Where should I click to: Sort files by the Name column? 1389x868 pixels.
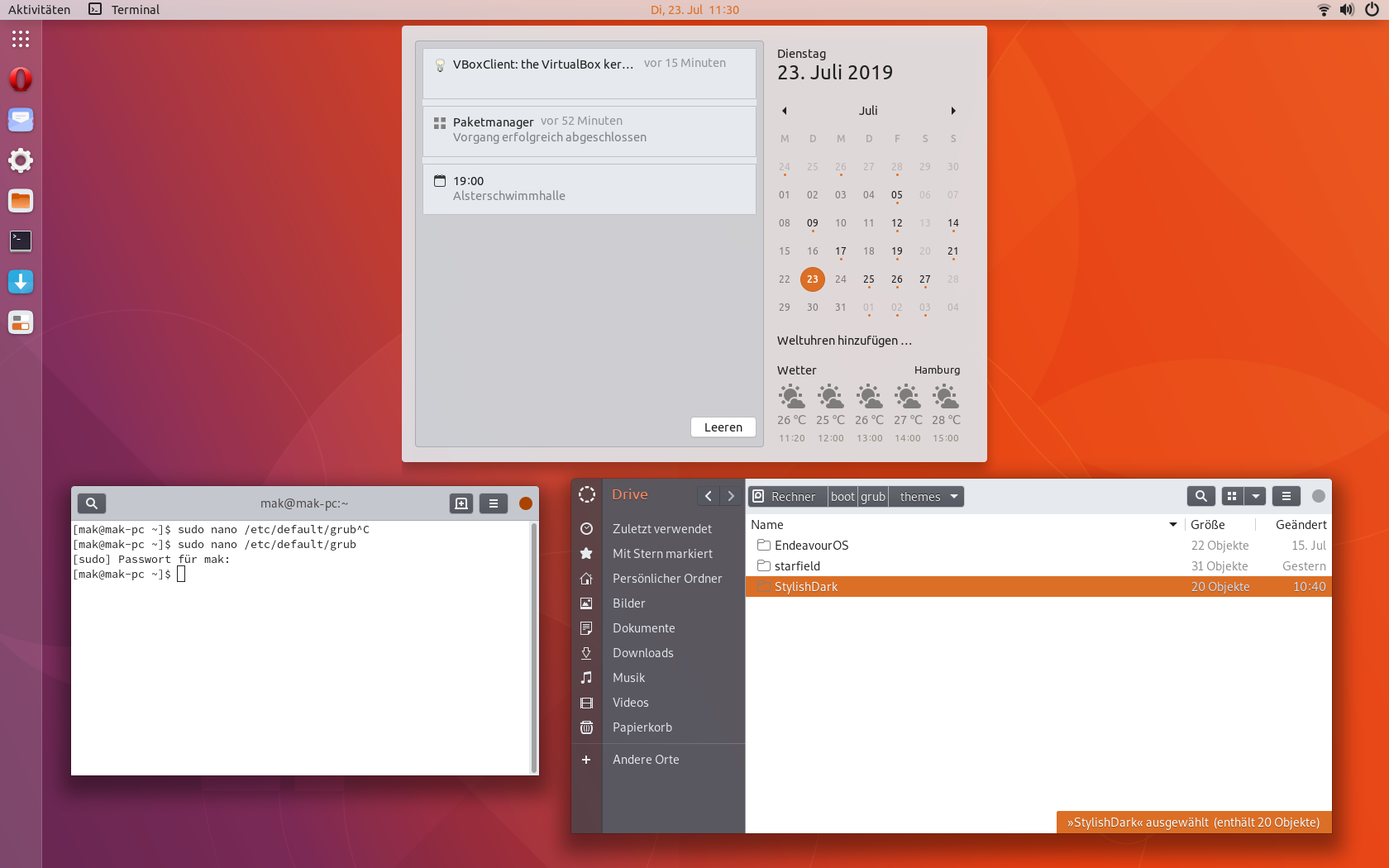[x=767, y=525]
